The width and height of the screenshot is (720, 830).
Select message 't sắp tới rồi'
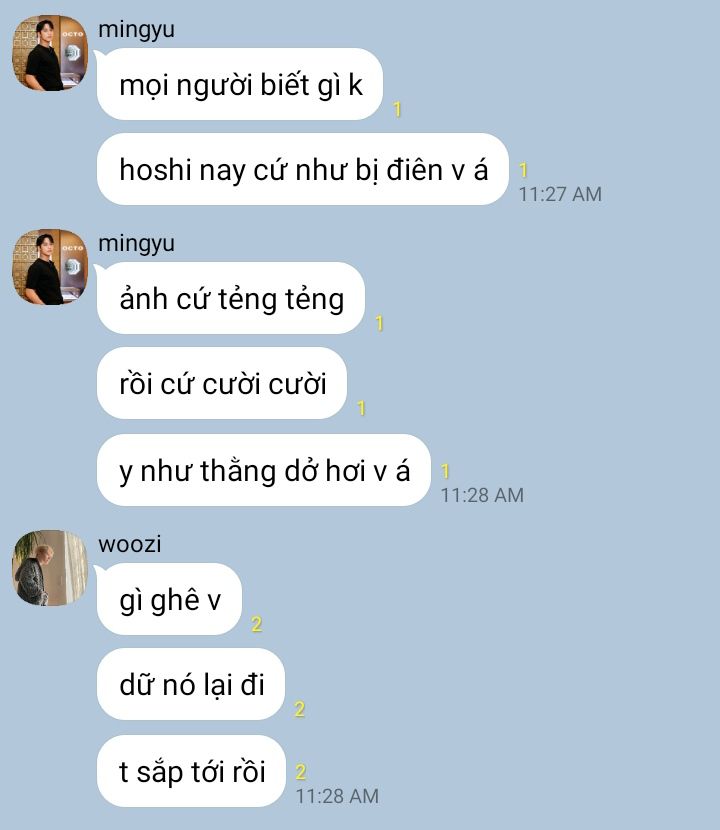click(x=191, y=771)
